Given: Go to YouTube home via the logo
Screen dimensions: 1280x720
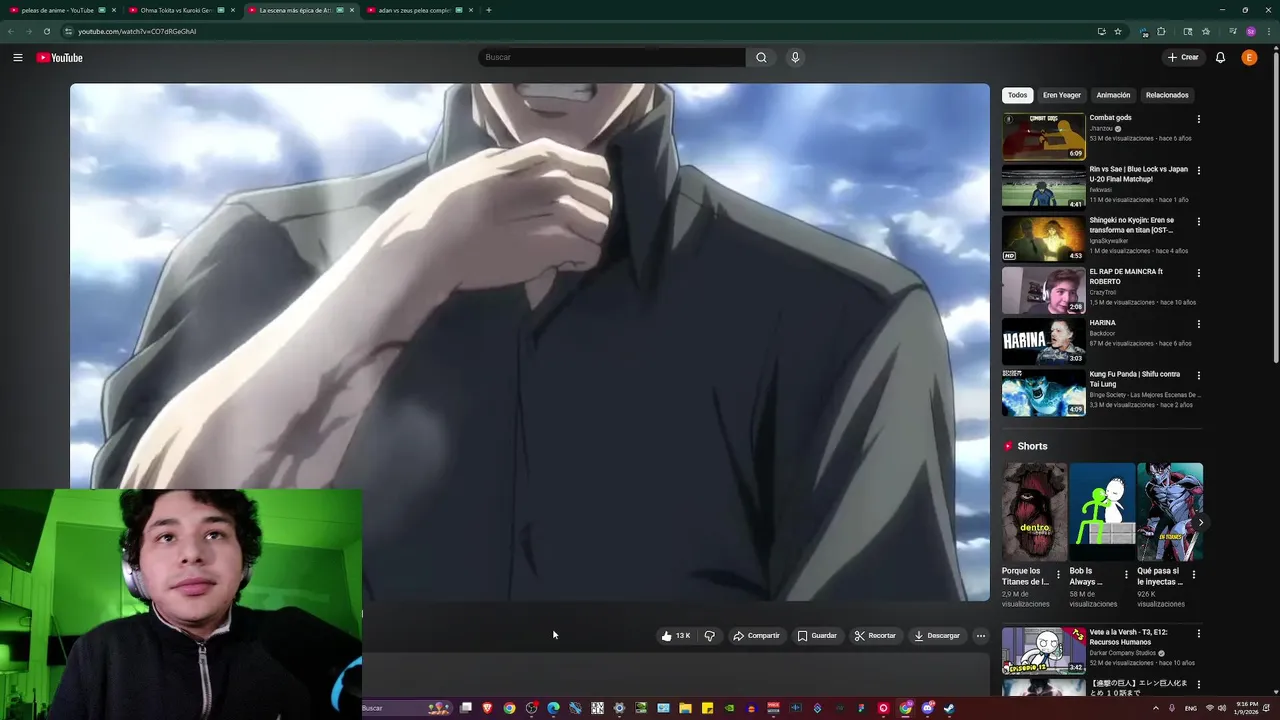Looking at the screenshot, I should (x=60, y=58).
